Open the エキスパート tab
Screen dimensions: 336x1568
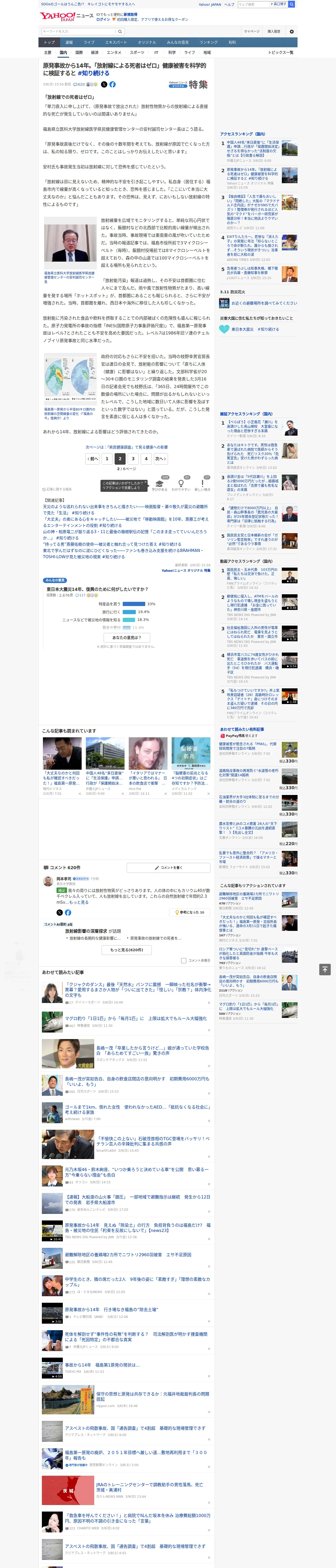click(116, 43)
